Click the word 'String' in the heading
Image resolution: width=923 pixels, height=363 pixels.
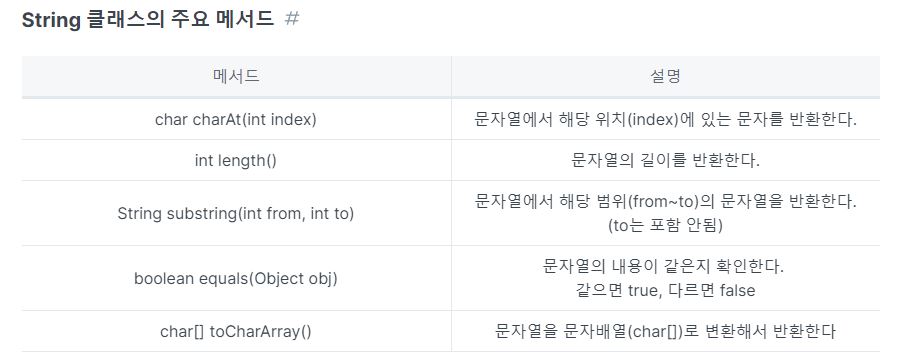coord(51,20)
